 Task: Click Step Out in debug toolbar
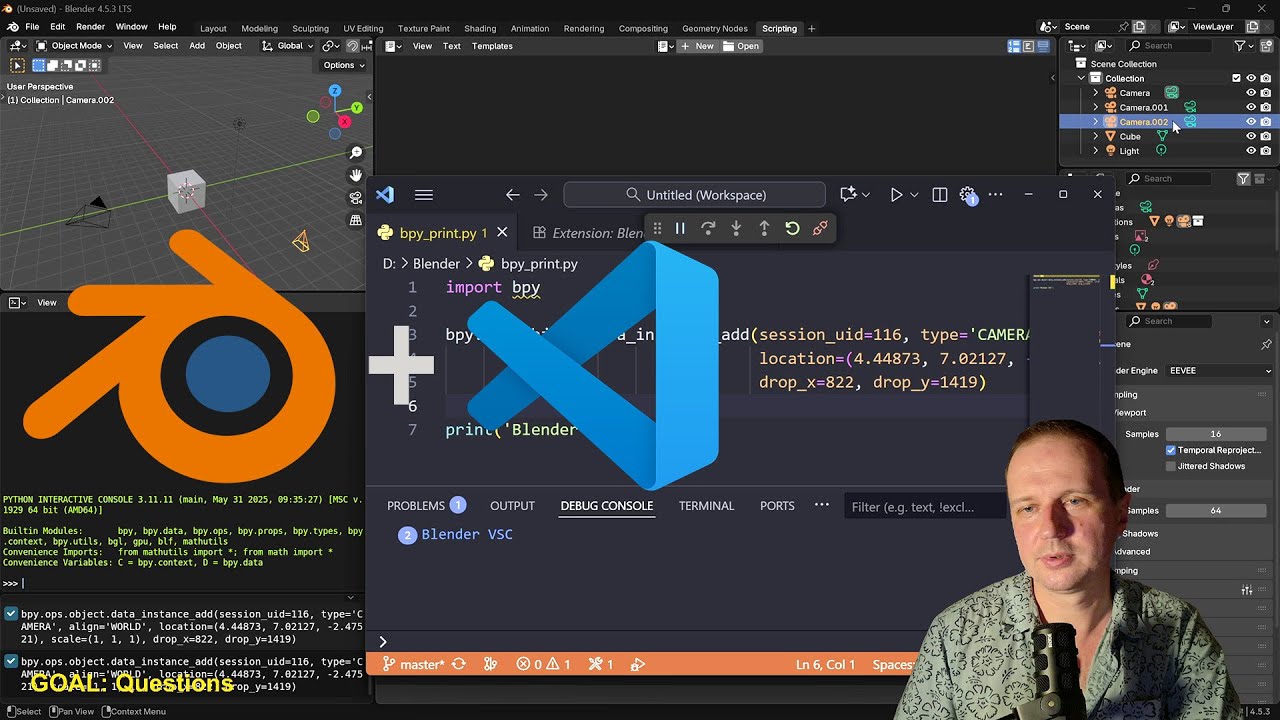tap(764, 228)
